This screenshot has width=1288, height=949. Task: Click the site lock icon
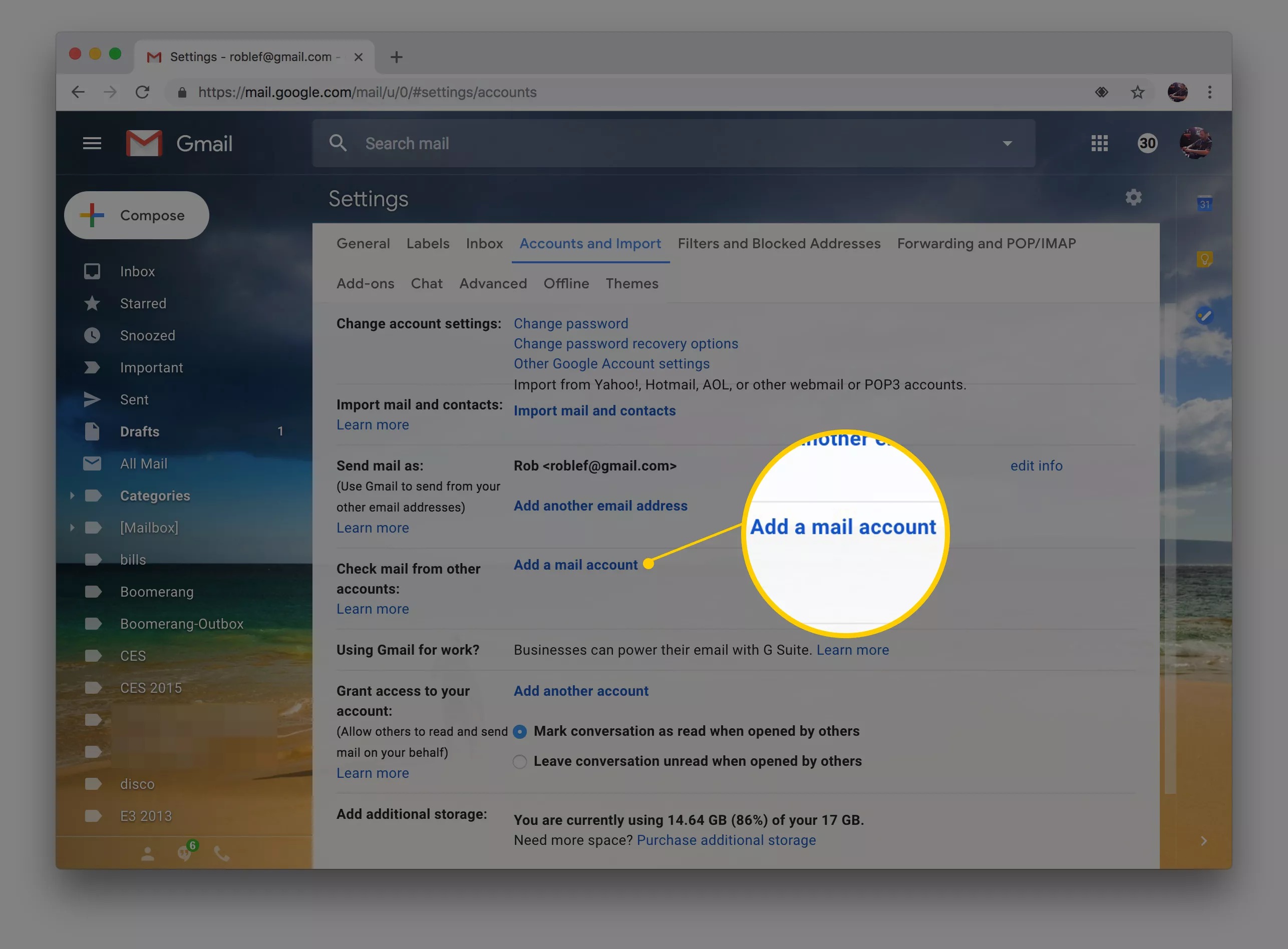coord(182,92)
